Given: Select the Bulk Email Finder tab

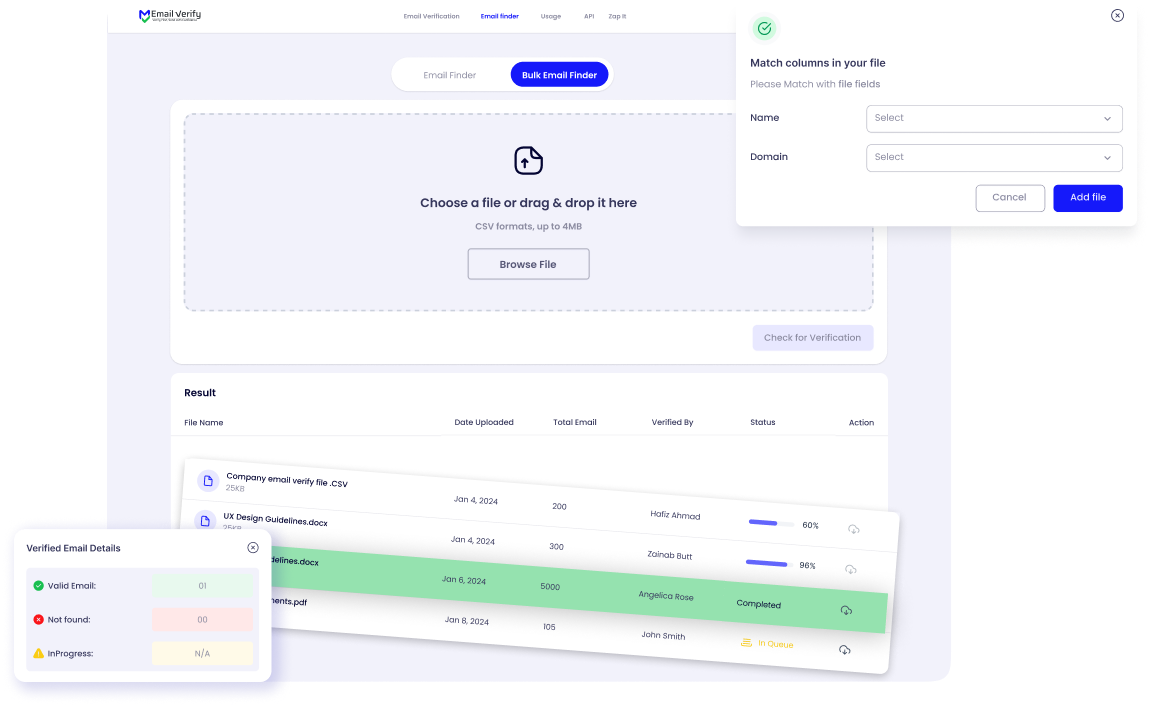Looking at the screenshot, I should (x=559, y=75).
